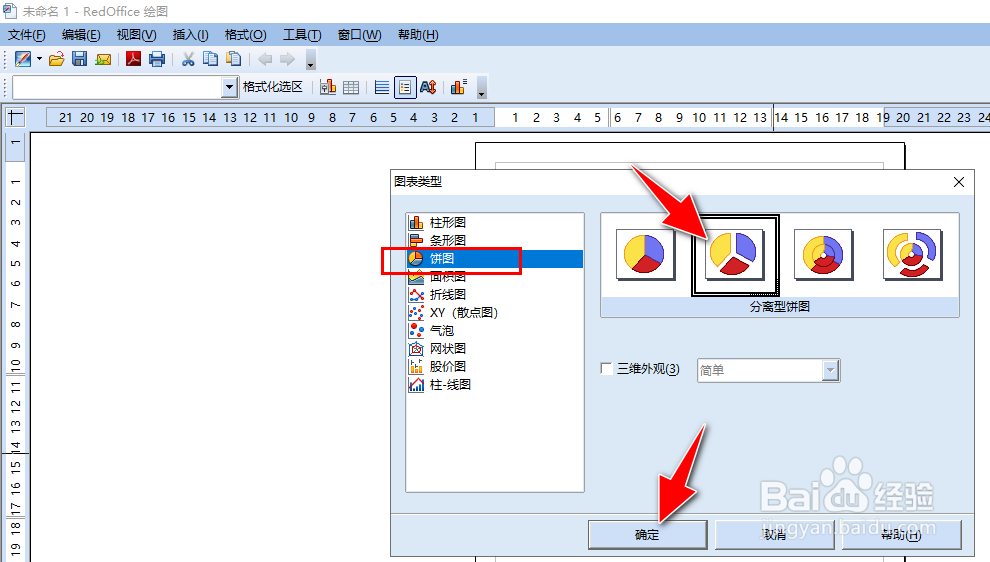990x562 pixels.
Task: Open the 编辑(E) menu
Action: (x=81, y=35)
